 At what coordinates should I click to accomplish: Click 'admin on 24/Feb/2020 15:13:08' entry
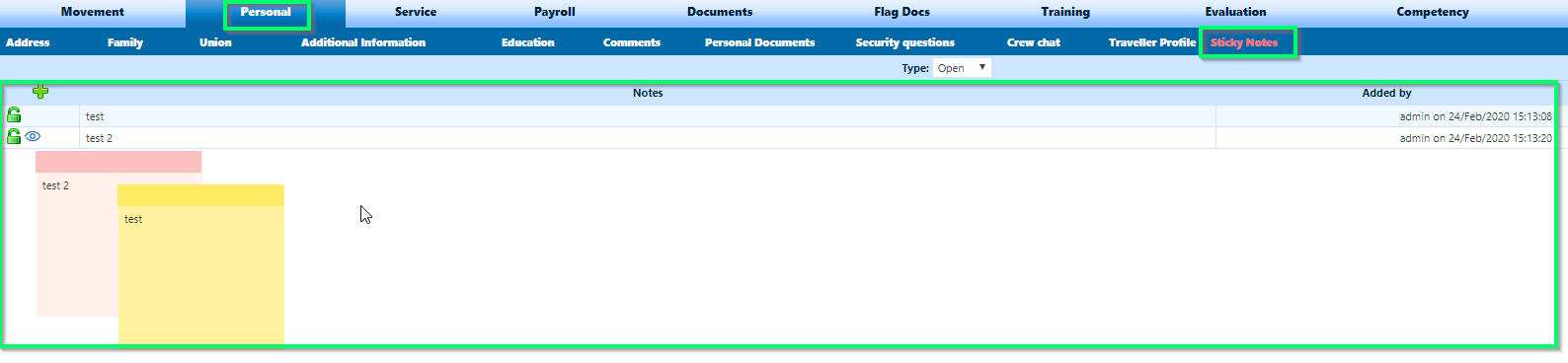coord(1475,116)
